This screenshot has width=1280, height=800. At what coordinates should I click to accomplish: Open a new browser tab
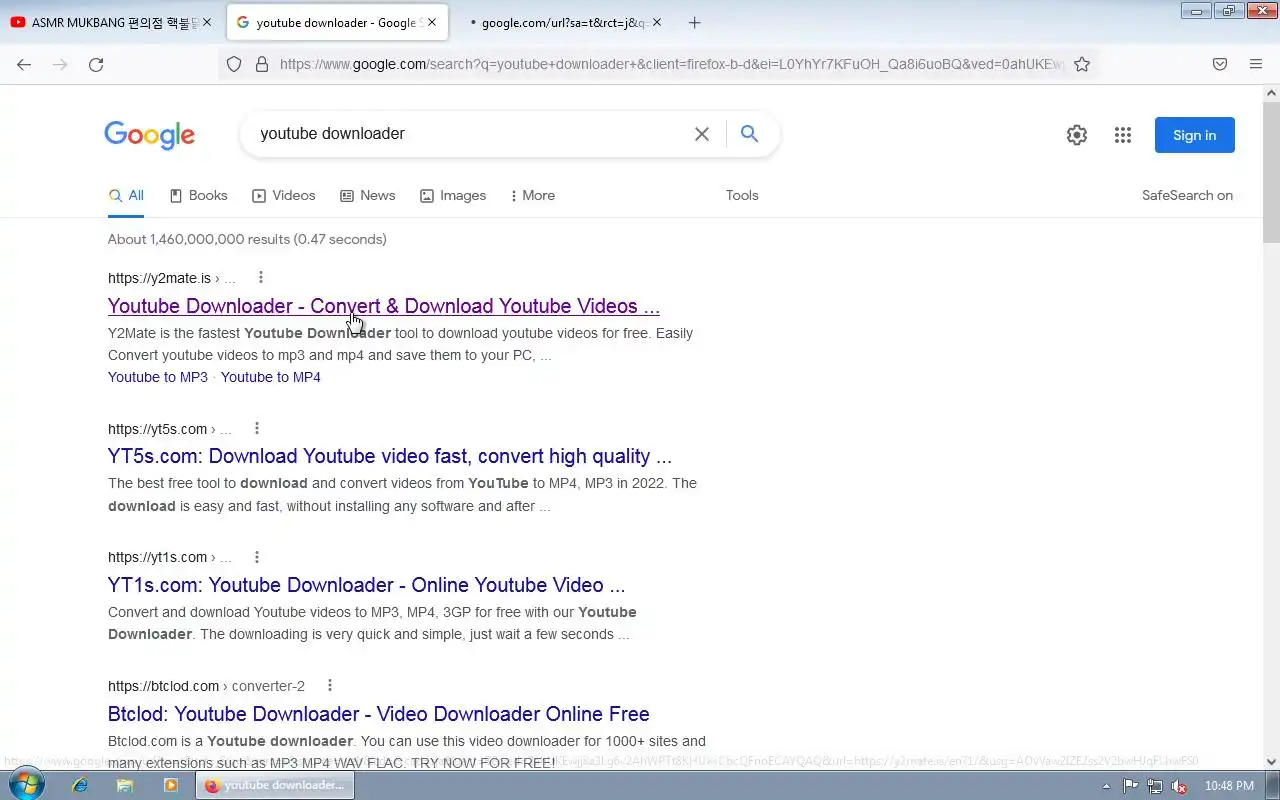coord(695,22)
